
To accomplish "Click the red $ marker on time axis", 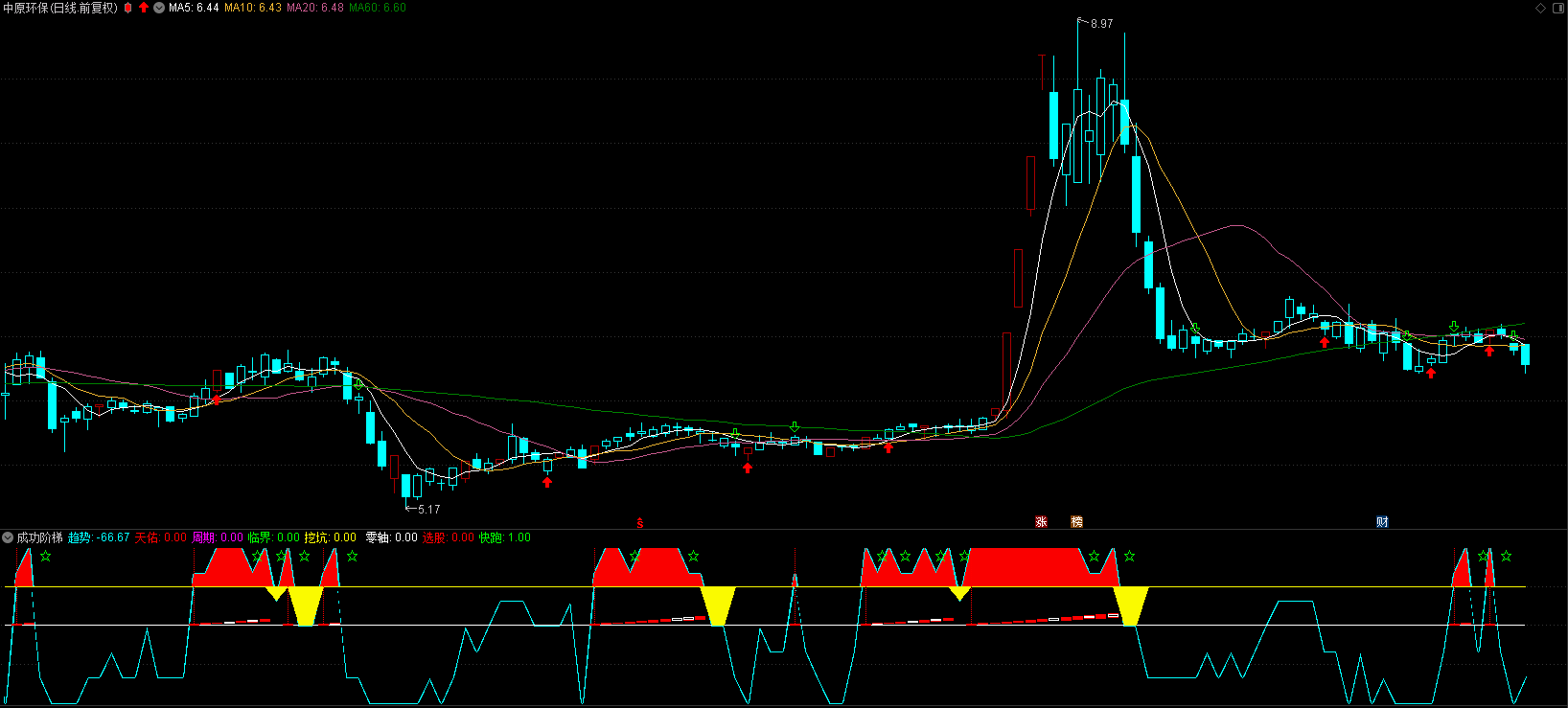I will click(640, 523).
